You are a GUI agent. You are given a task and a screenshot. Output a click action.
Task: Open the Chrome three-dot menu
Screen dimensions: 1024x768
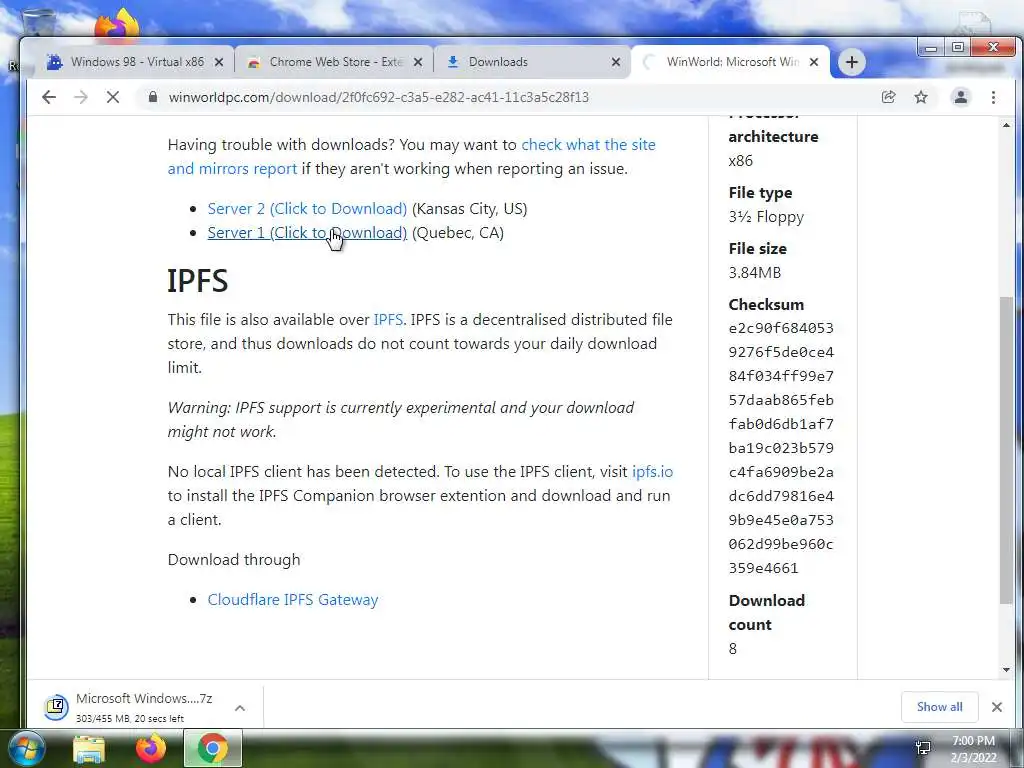[x=993, y=97]
